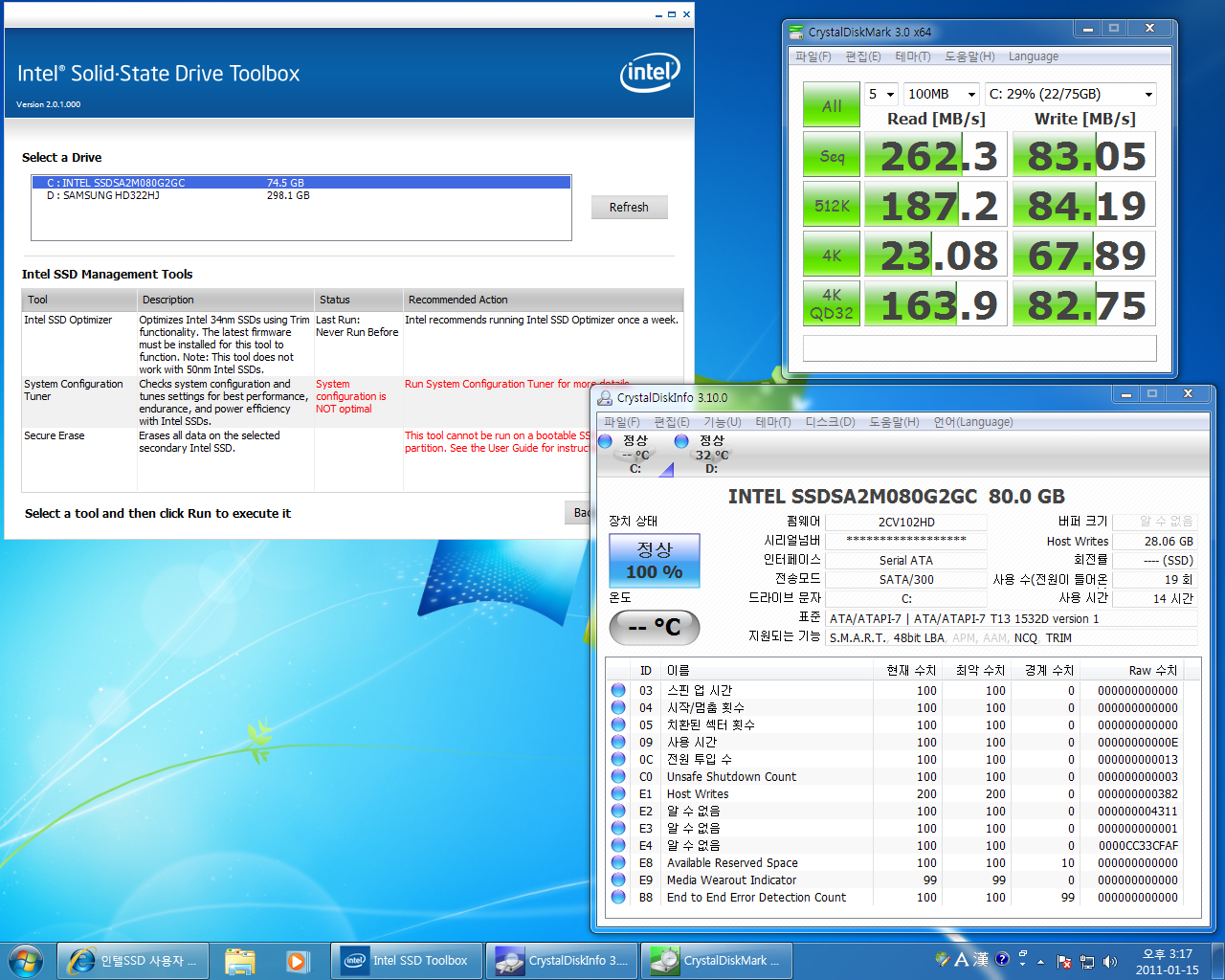Select drive D: status circle showing 32 °C
The height and width of the screenshot is (980, 1225).
click(x=681, y=441)
